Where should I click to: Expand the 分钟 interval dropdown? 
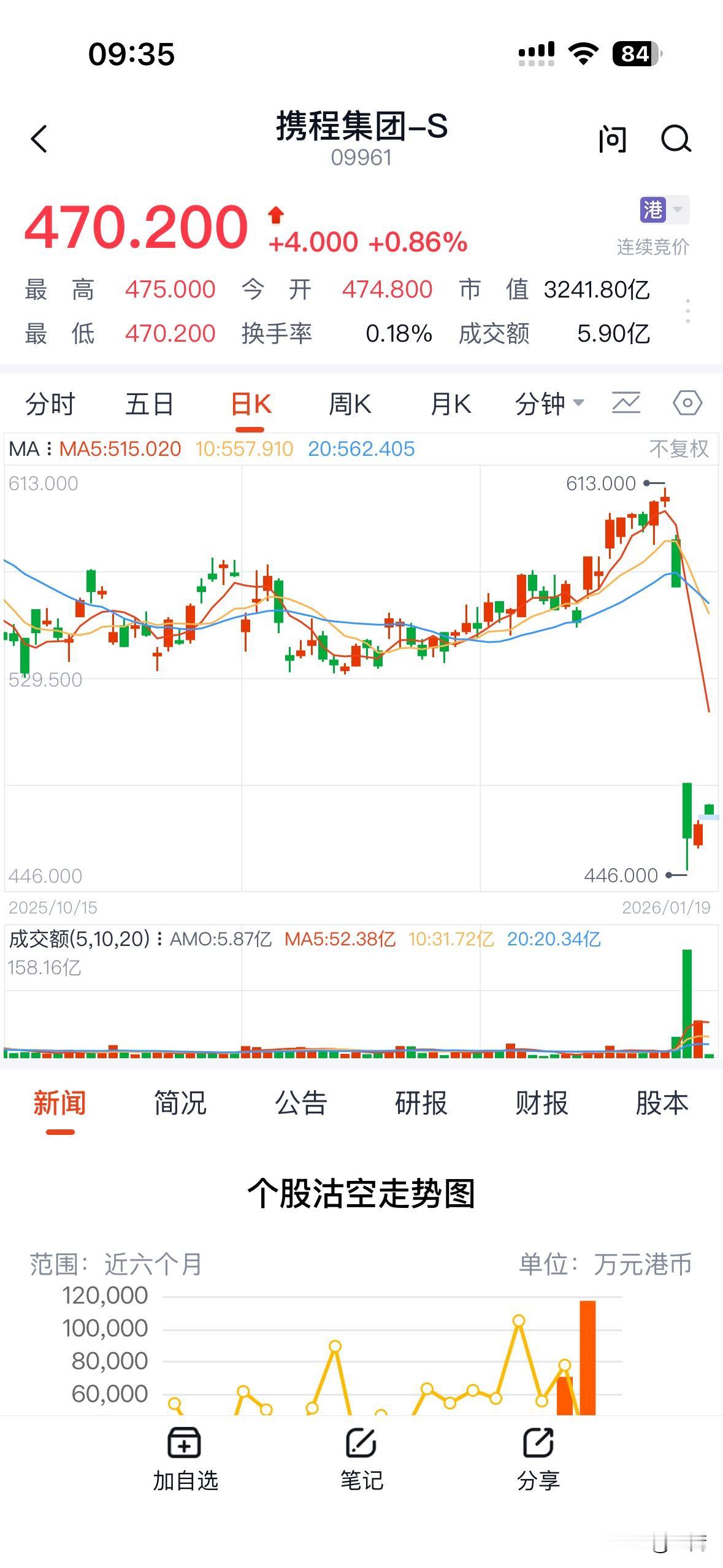[x=549, y=404]
